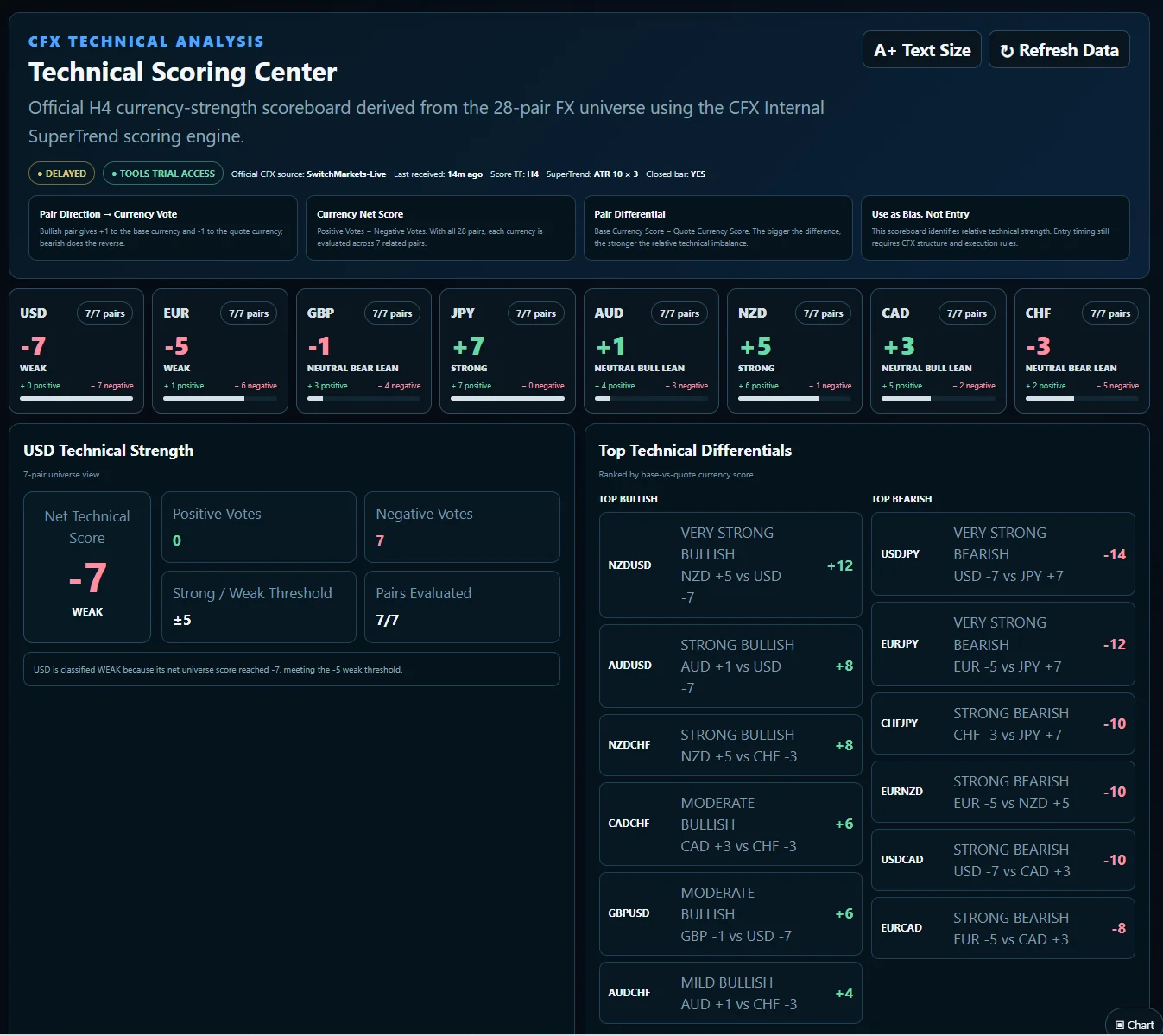Select the Net Technical Score tile
1163x1036 pixels.
[87, 567]
